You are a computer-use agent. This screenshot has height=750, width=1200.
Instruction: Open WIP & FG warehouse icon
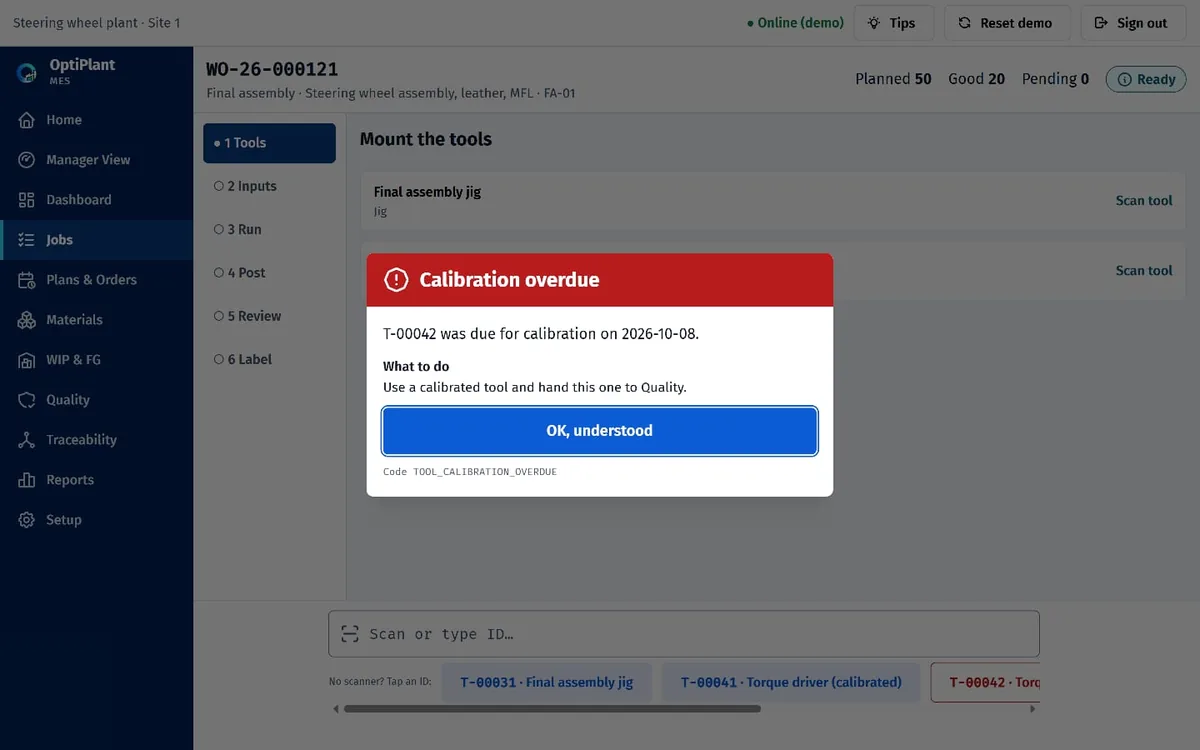[x=27, y=360]
